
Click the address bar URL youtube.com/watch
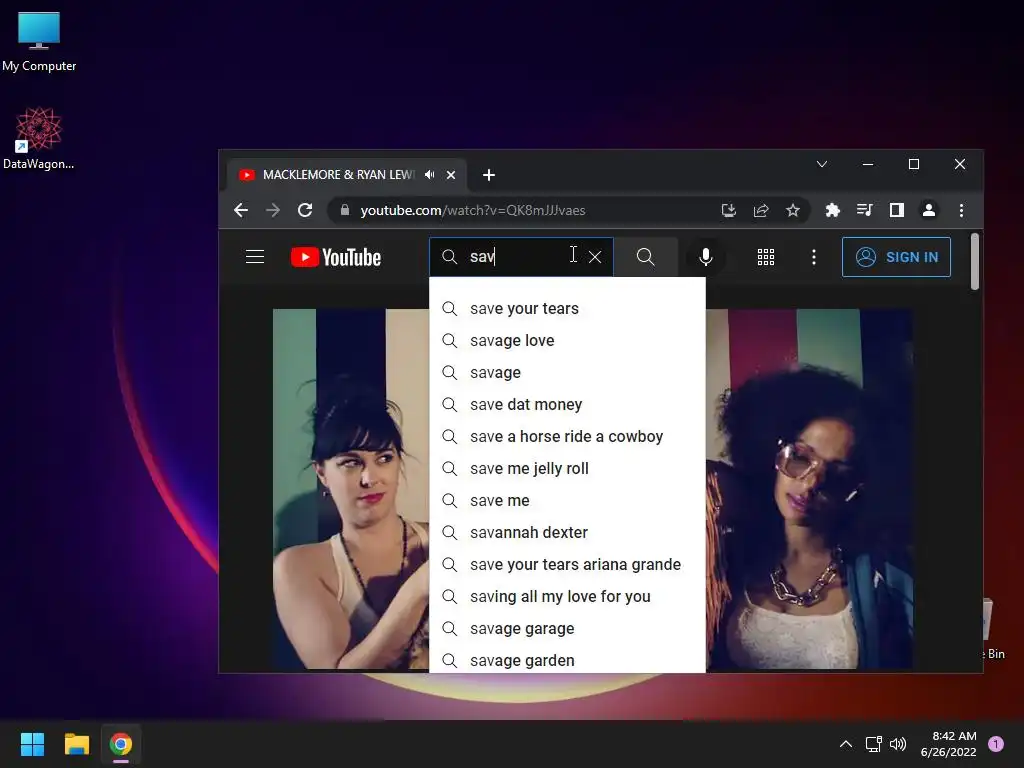[473, 210]
